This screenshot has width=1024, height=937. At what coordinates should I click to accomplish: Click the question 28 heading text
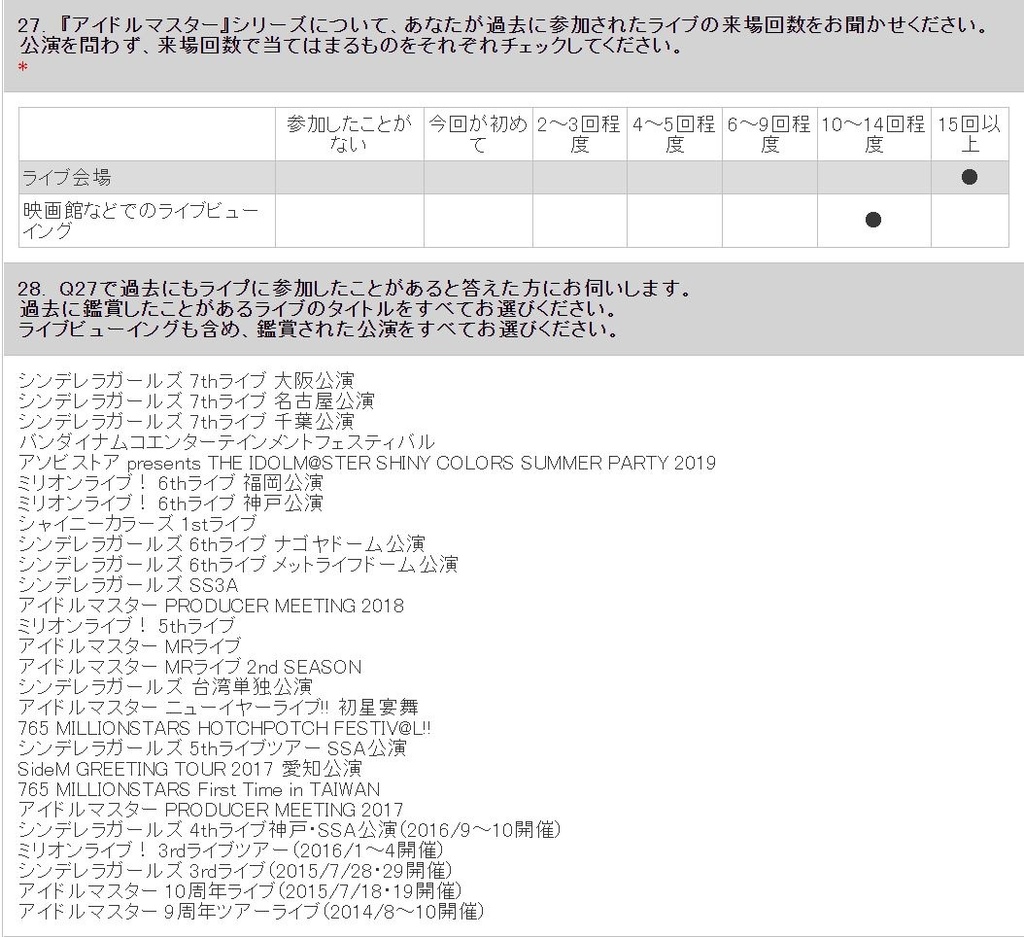click(x=355, y=308)
